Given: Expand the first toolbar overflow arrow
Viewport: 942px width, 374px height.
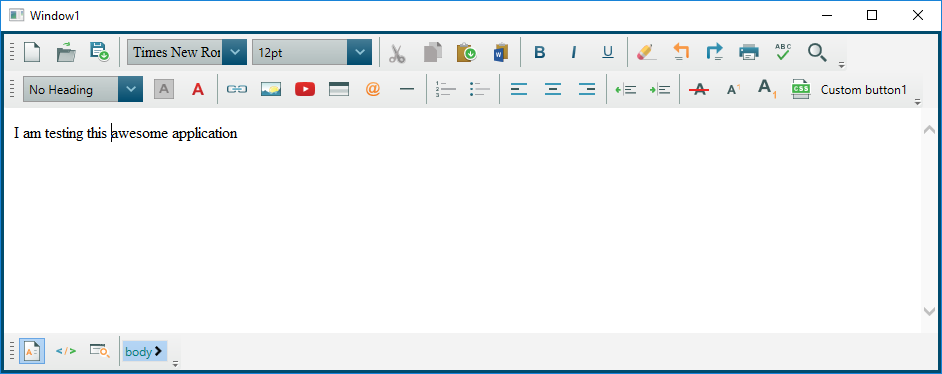Looking at the screenshot, I should point(842,65).
